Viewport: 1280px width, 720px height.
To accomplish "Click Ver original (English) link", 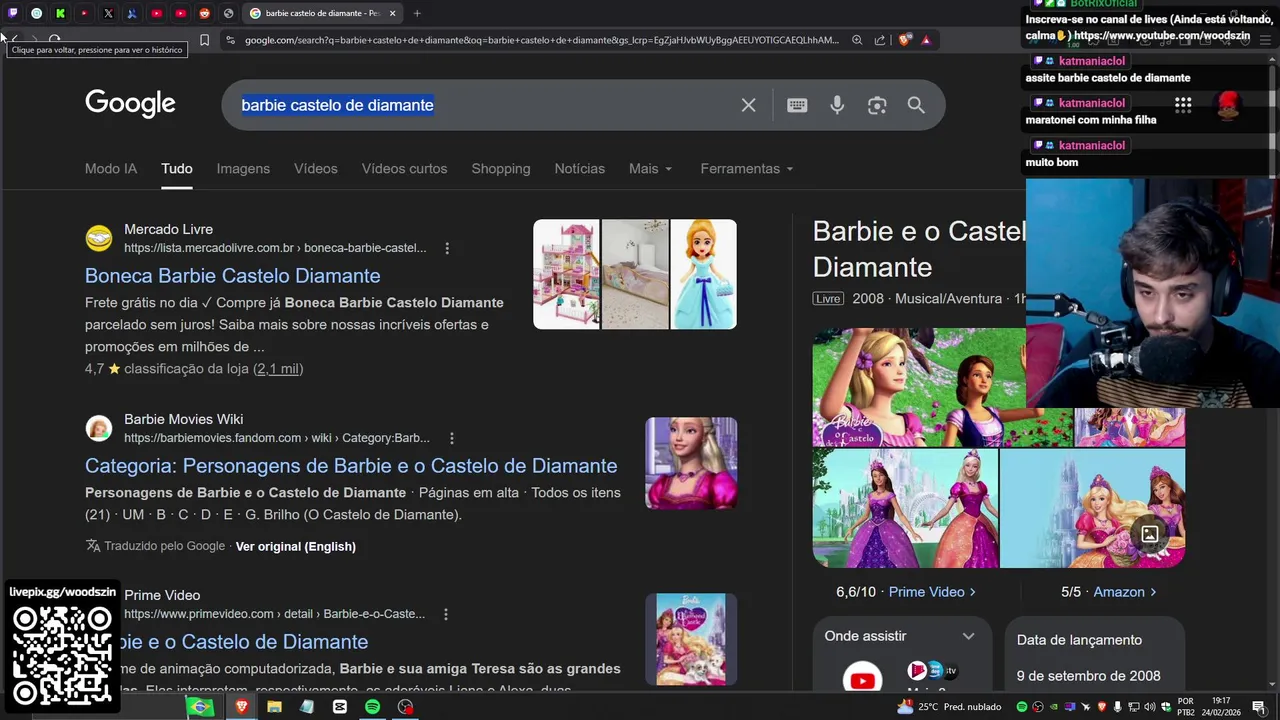I will [296, 546].
